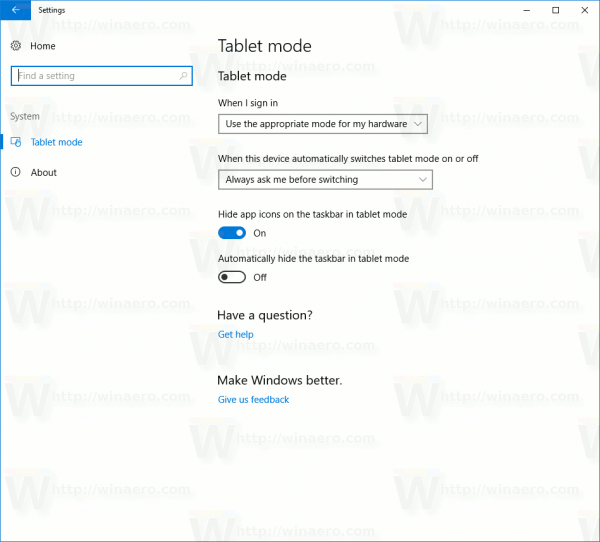Enable Automatically hide the taskbar toggle
This screenshot has width=600, height=542.
(x=232, y=277)
